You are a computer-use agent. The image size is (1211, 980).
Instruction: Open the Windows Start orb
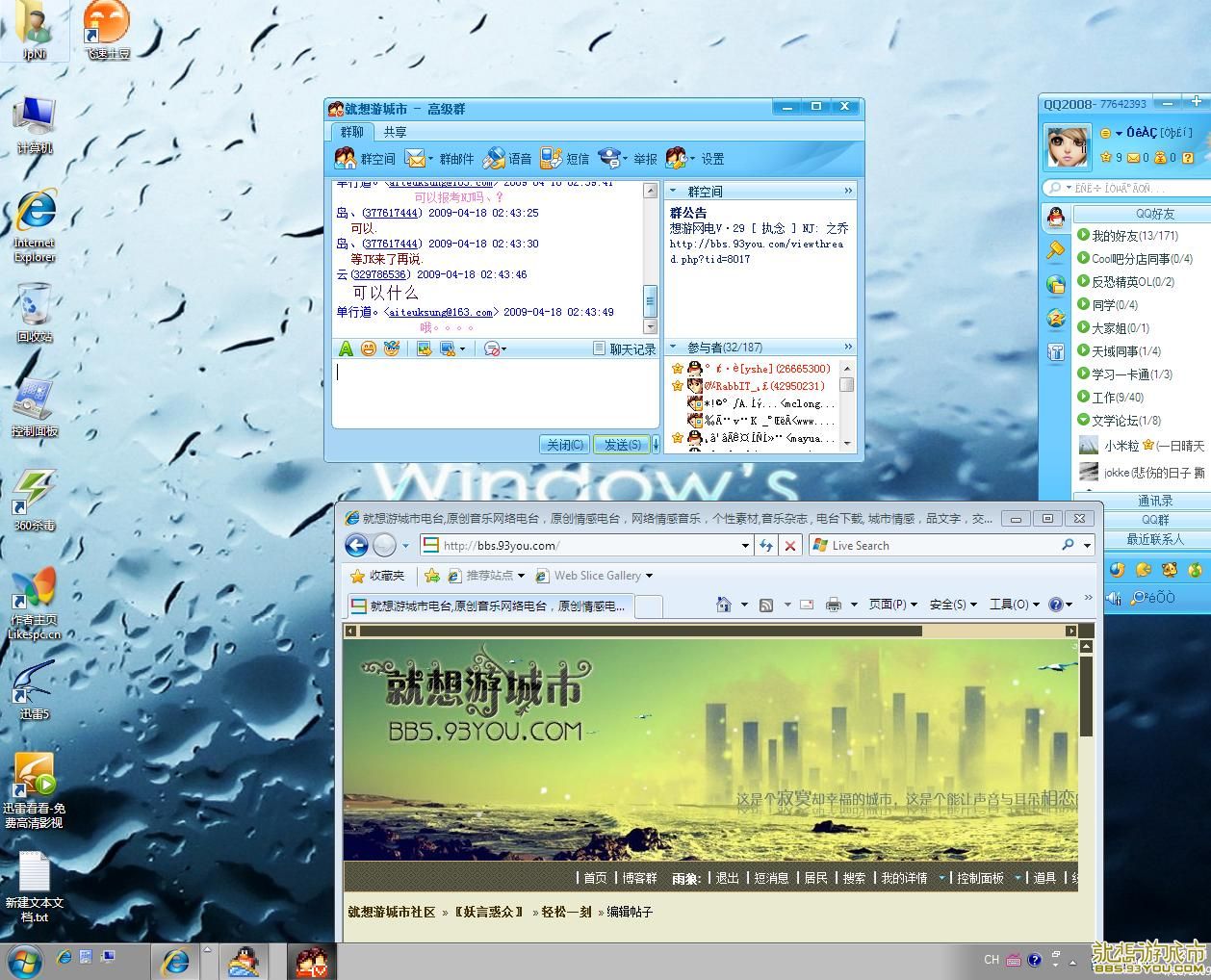(x=25, y=961)
